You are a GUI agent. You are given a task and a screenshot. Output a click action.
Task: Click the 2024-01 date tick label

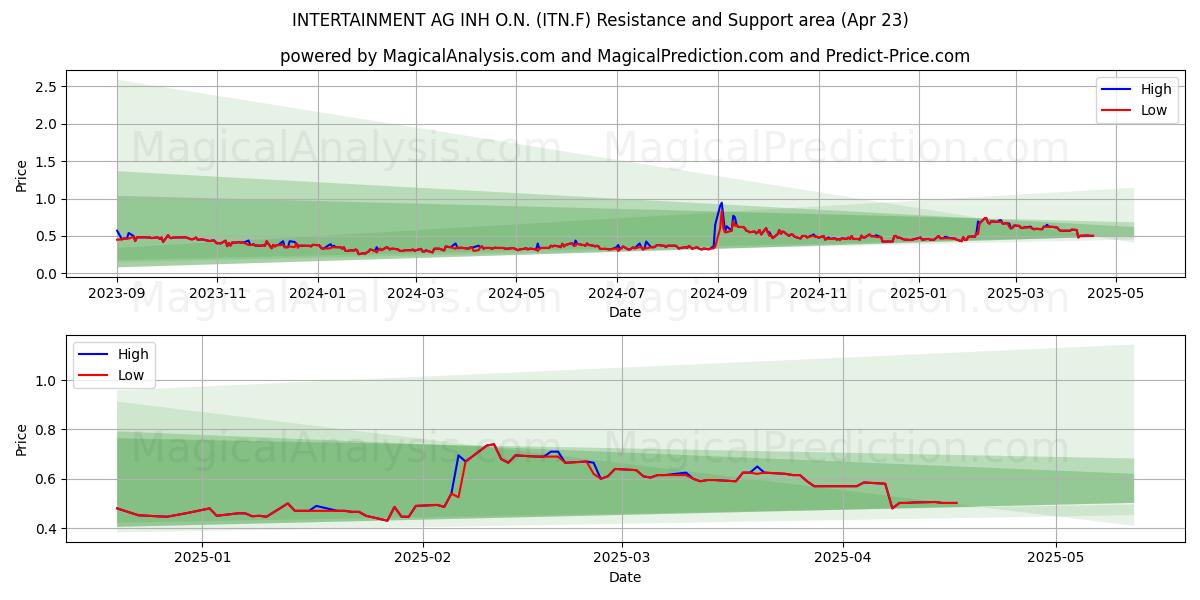pyautogui.click(x=317, y=294)
